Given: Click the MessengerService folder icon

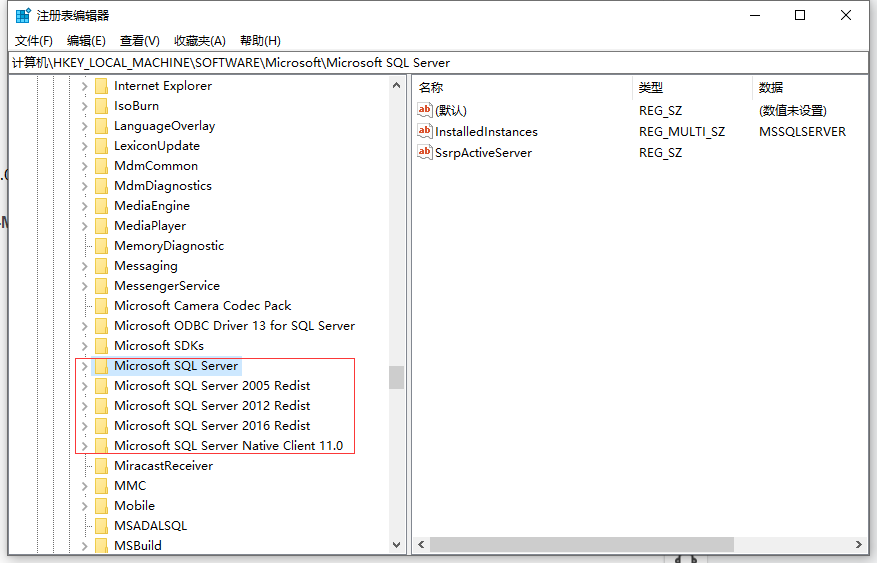Looking at the screenshot, I should coord(101,286).
